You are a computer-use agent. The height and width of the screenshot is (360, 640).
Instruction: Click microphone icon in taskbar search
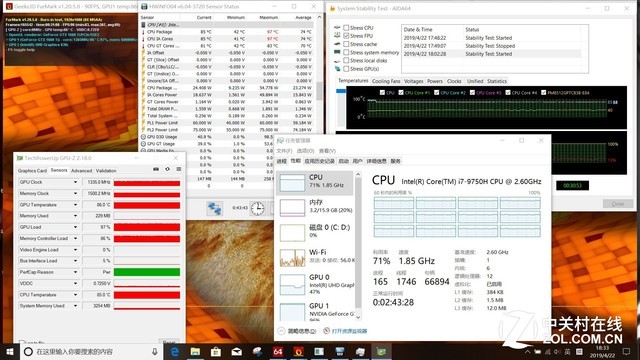pos(155,351)
